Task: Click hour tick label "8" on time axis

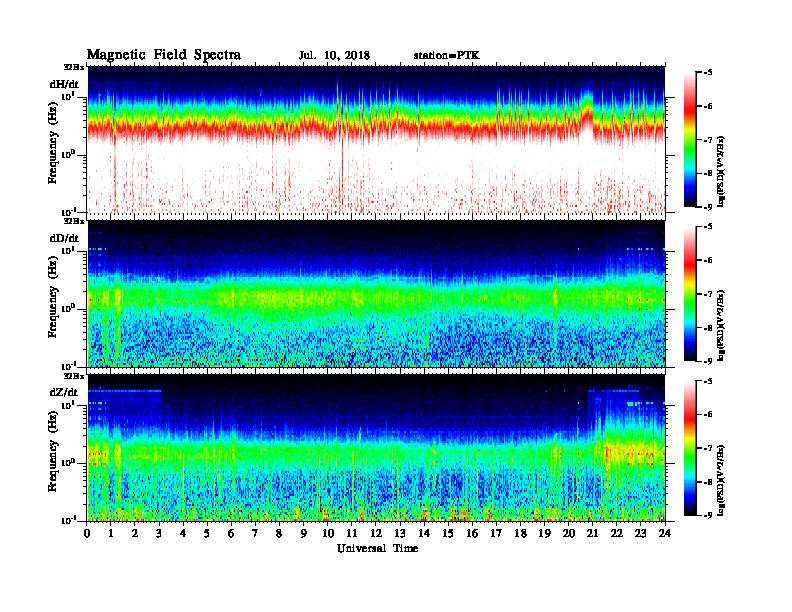Action: pos(279,533)
